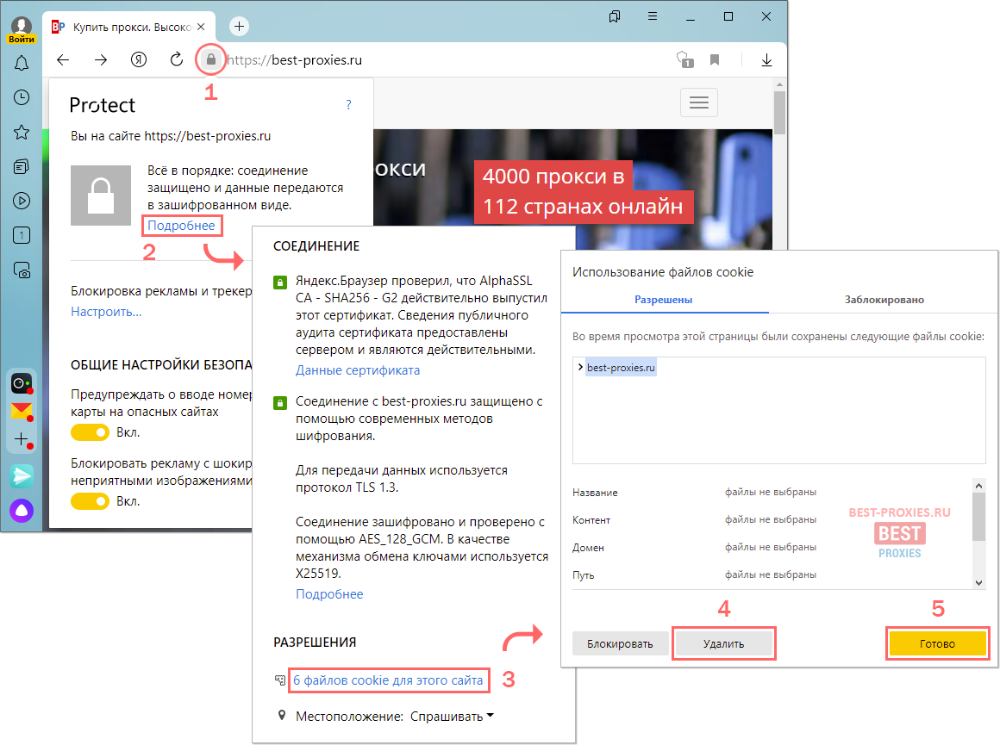Click '4000 прокси в' banner text
The image size is (1000, 745).
coord(553,176)
